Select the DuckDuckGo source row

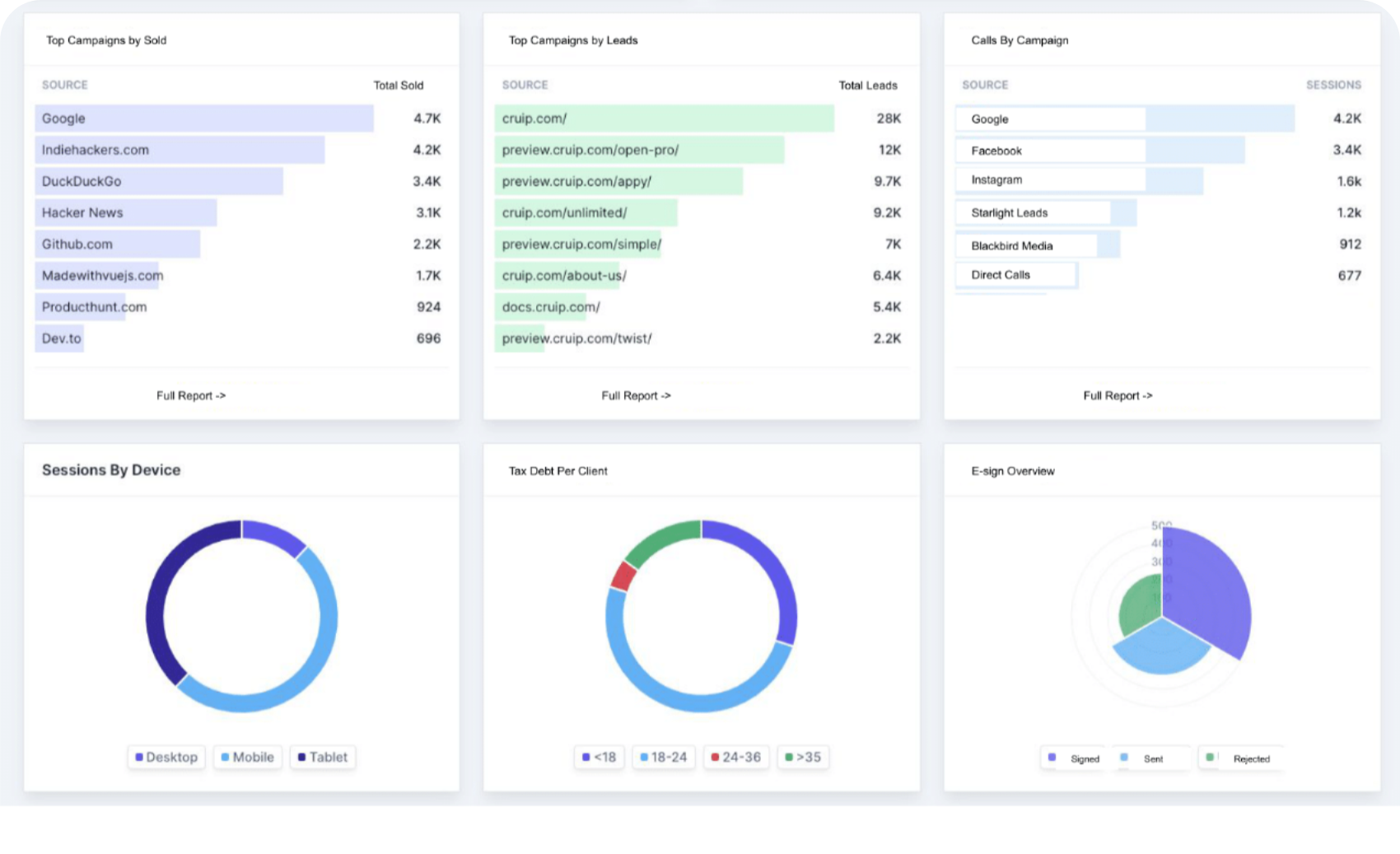(241, 181)
